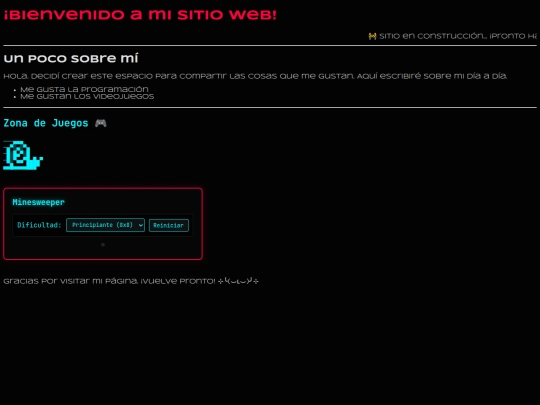Click 'Me gustan los videojuegos' list item

pos(87,96)
